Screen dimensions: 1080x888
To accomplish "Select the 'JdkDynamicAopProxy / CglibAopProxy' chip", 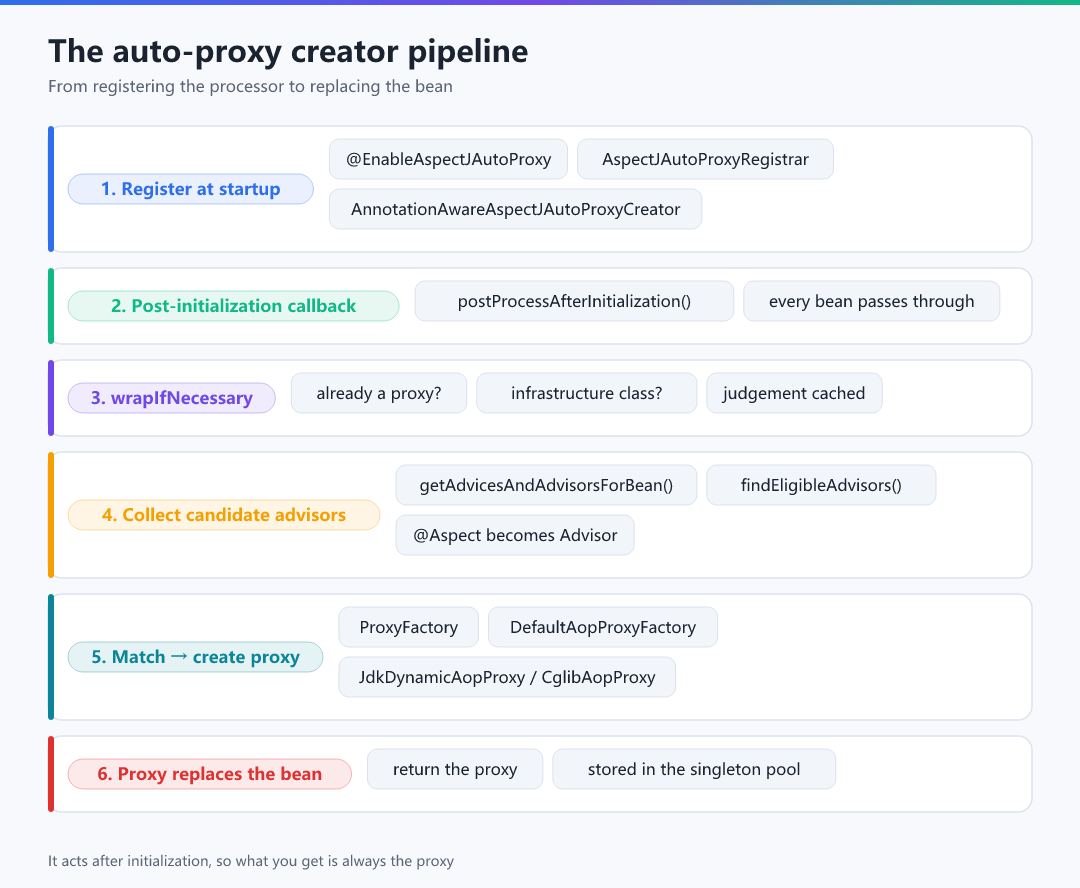I will (507, 678).
